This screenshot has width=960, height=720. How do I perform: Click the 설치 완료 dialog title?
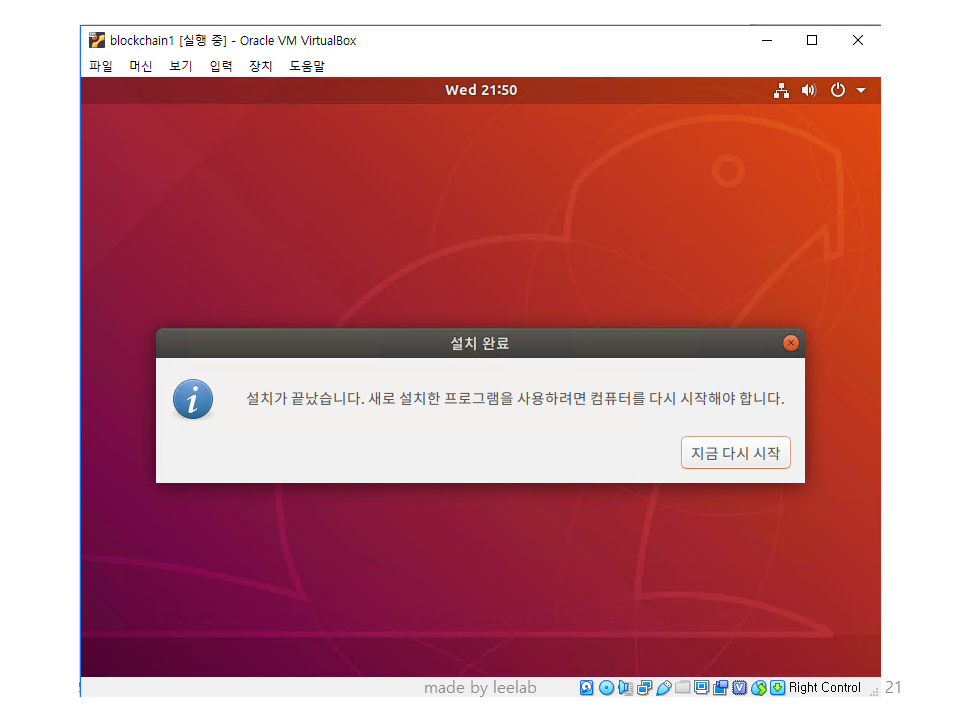(x=480, y=343)
